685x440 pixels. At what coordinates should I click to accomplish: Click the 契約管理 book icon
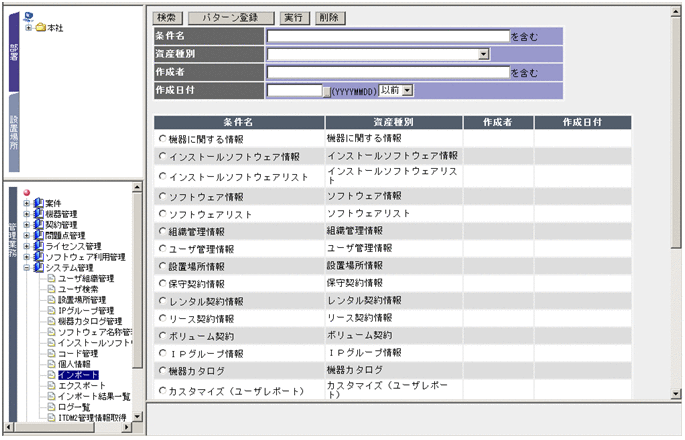click(38, 224)
